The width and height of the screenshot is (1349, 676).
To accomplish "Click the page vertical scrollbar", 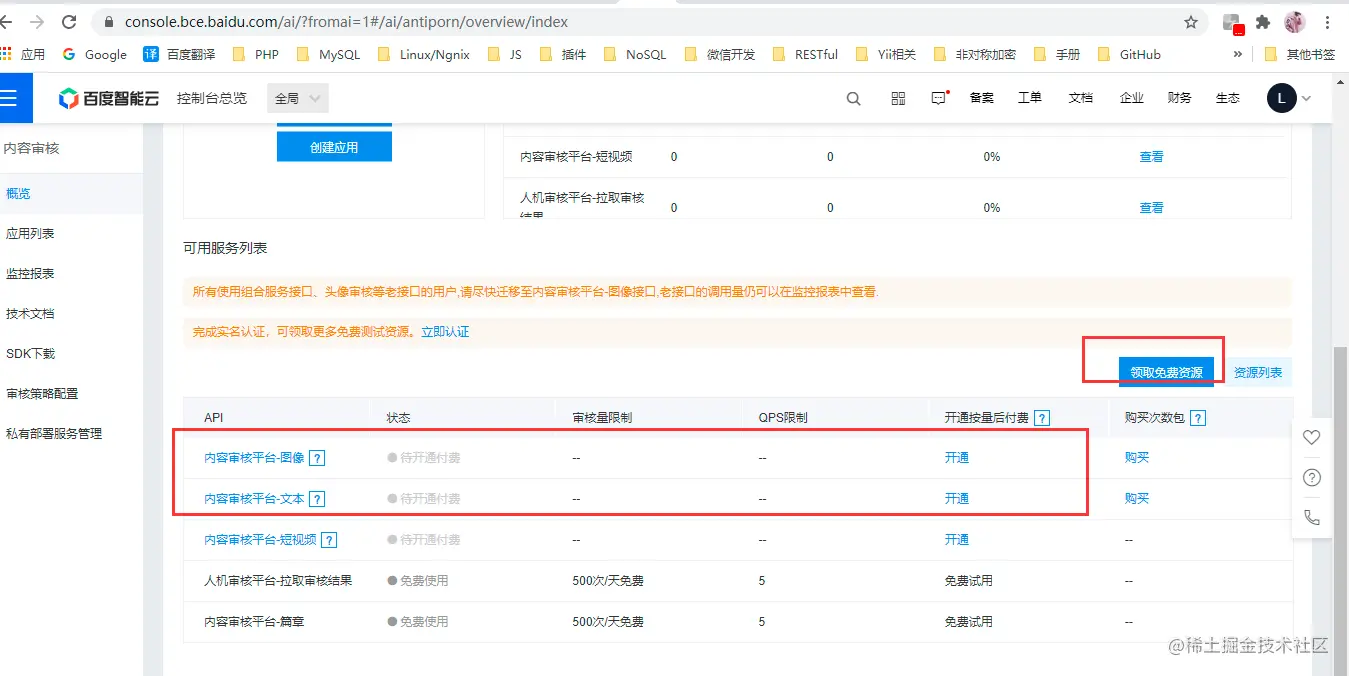I will tap(1341, 500).
